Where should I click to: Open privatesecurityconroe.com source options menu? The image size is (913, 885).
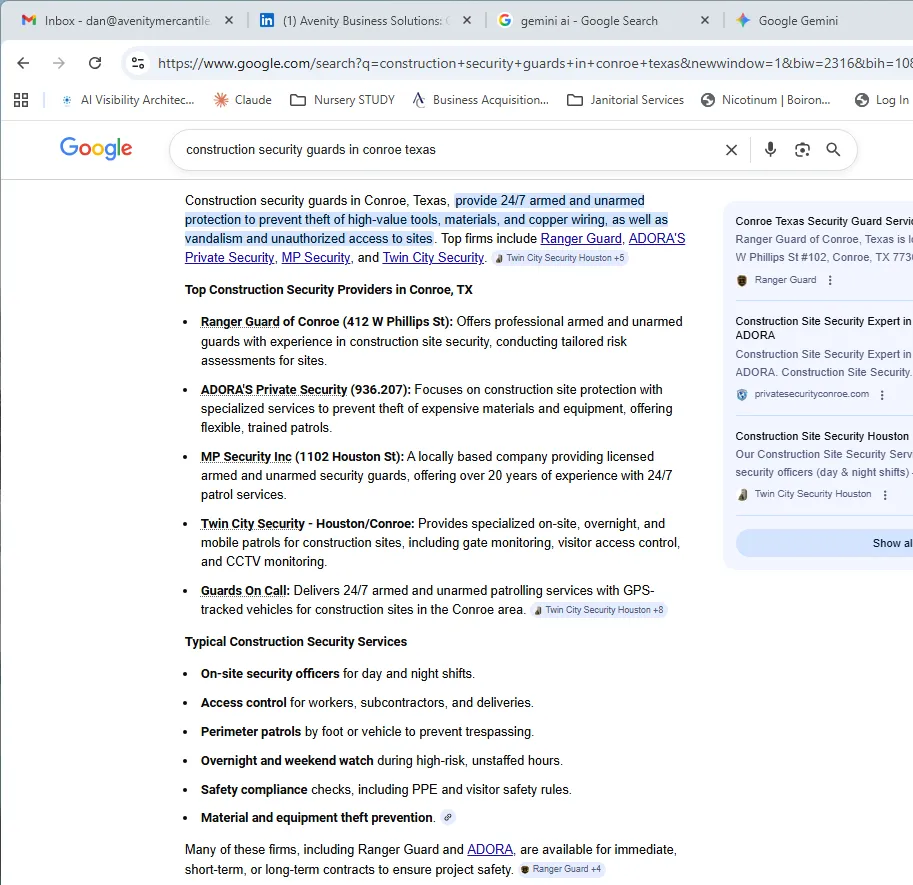pyautogui.click(x=882, y=395)
